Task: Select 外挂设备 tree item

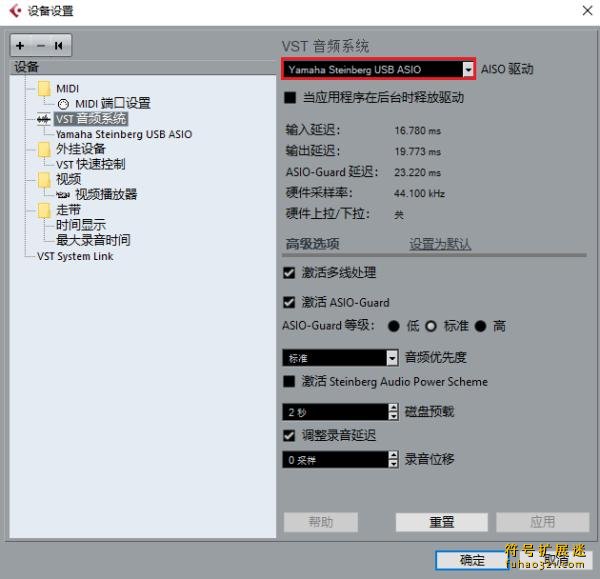Action: point(80,149)
